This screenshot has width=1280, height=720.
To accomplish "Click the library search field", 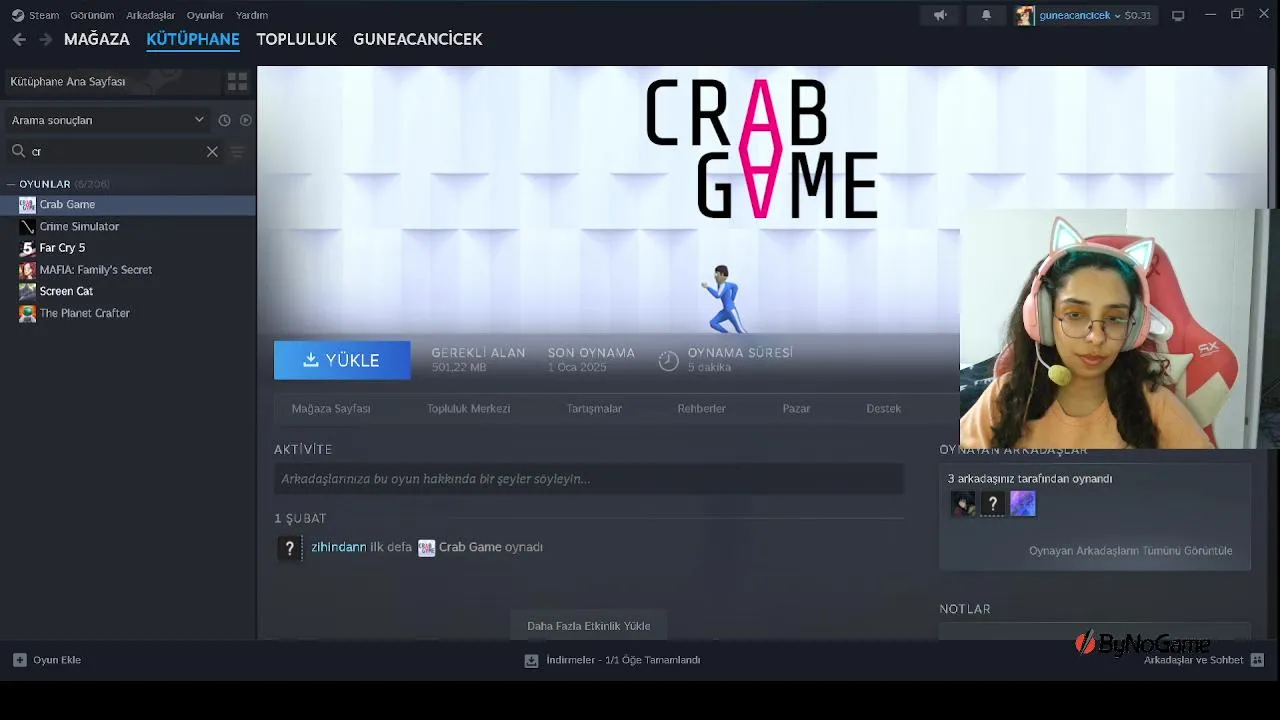I will pos(115,152).
